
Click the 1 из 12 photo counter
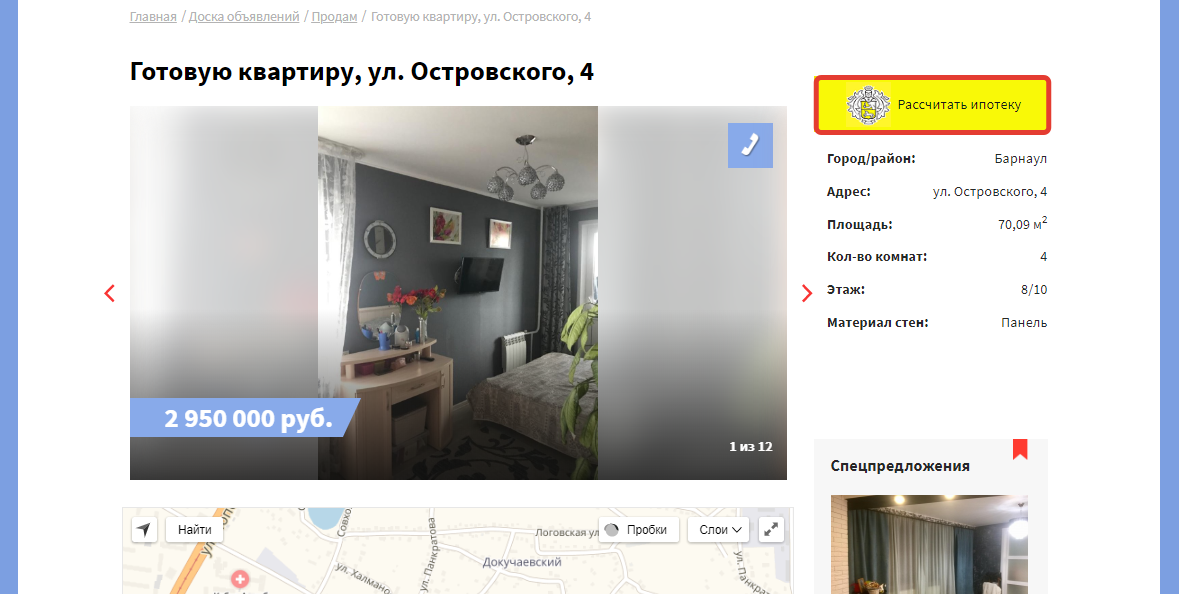pyautogui.click(x=750, y=447)
